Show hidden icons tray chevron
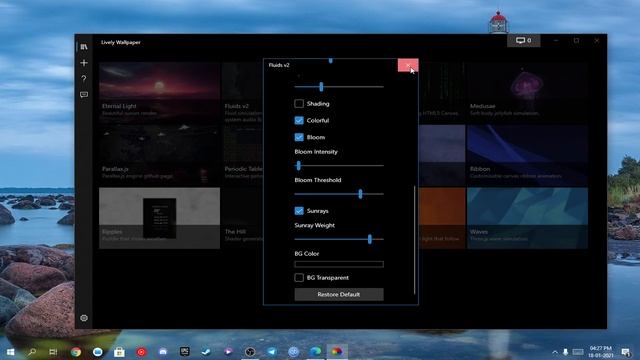 point(555,352)
